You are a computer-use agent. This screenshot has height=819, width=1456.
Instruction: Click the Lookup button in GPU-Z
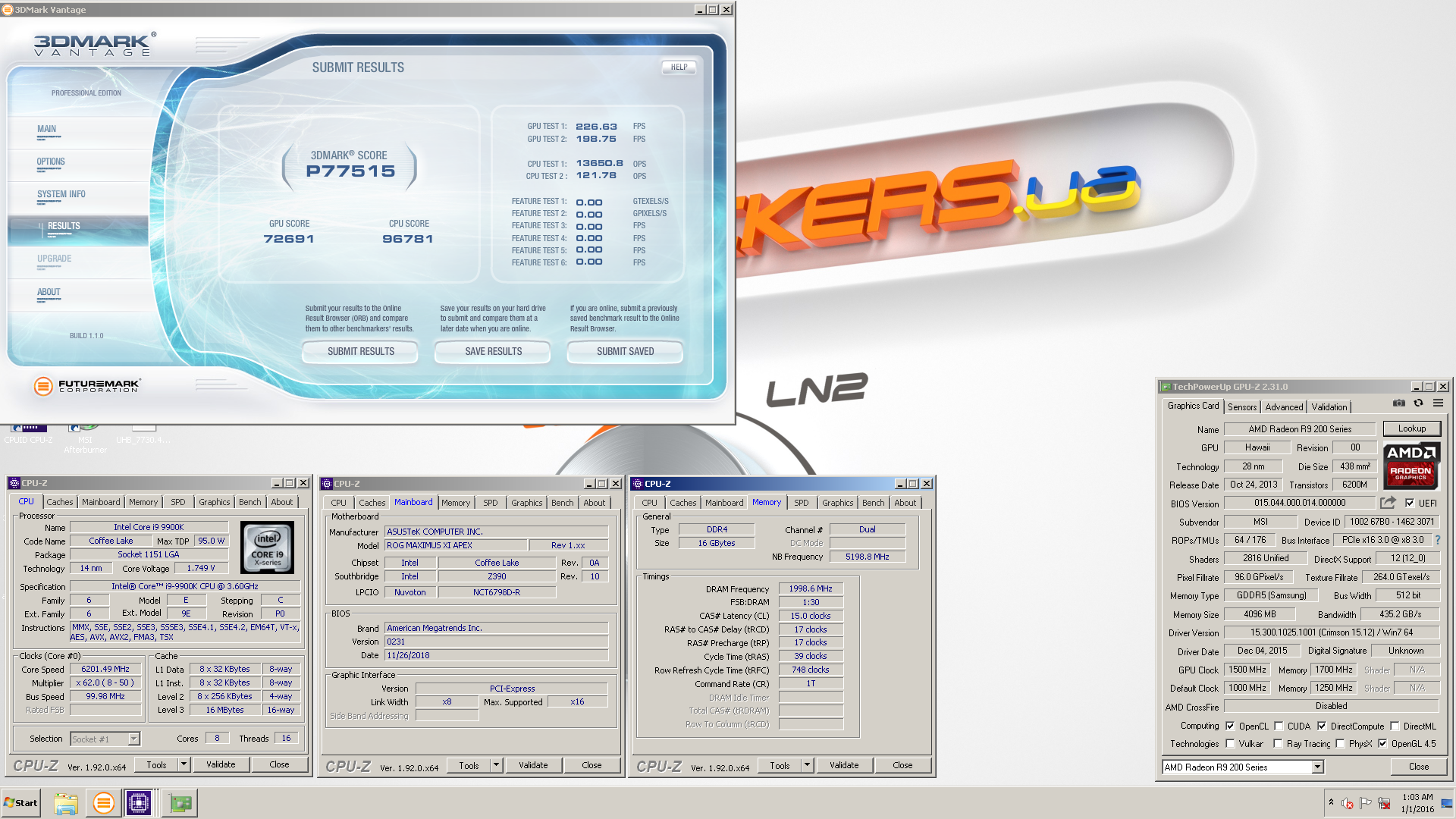1411,428
